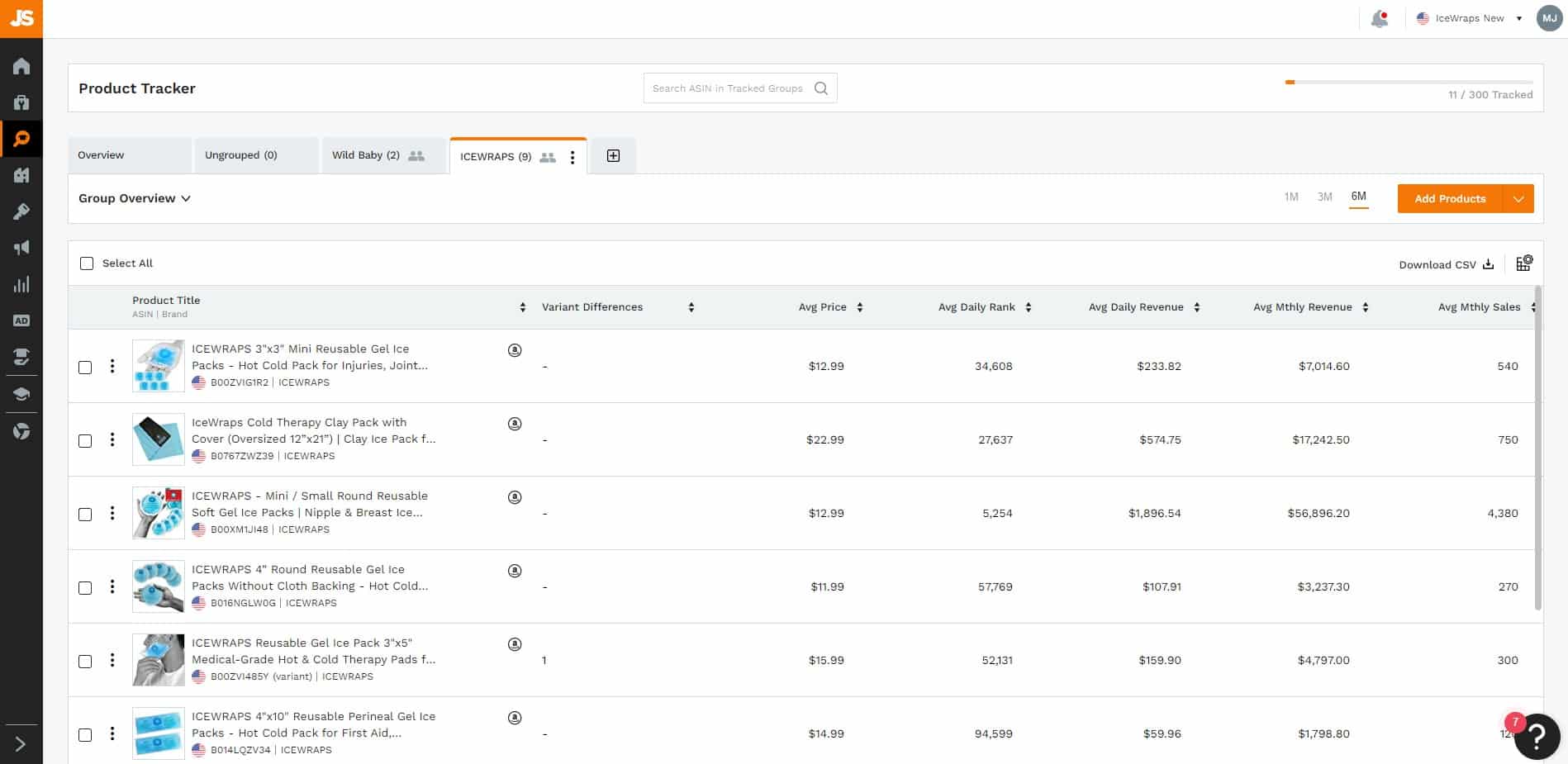Click the Clay Pack product thumbnail
The height and width of the screenshot is (764, 1568).
(x=159, y=439)
